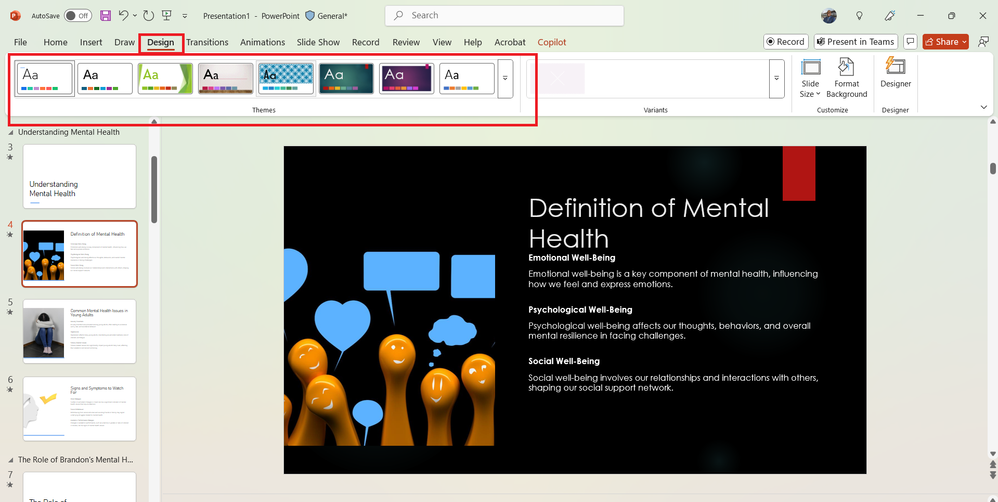Viewport: 998px width, 502px height.
Task: Select slide 3 thumbnail Understanding Mental Health
Action: point(80,176)
